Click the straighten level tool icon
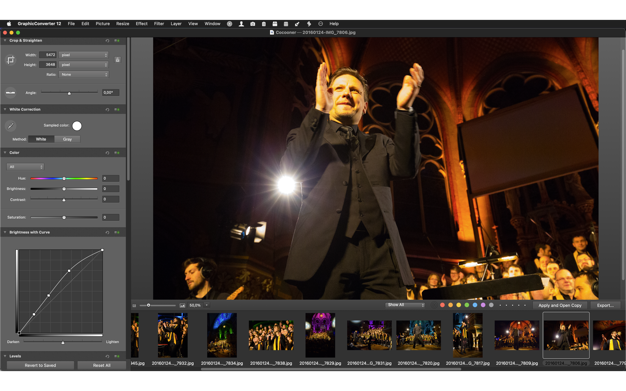This screenshot has height=391, width=626. (10, 92)
